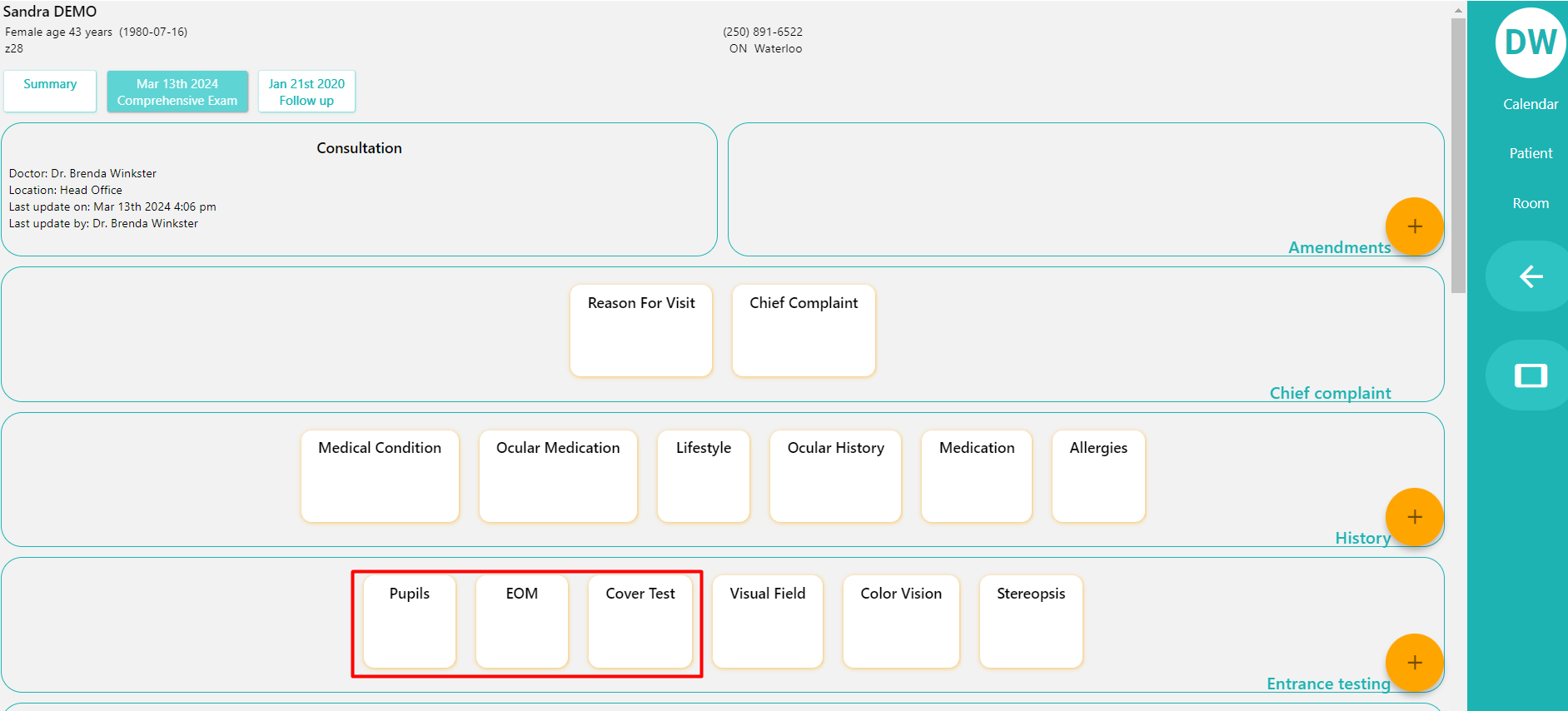1568x711 pixels.
Task: Select the Jan 21st 2020 Follow up tab
Action: 306,92
